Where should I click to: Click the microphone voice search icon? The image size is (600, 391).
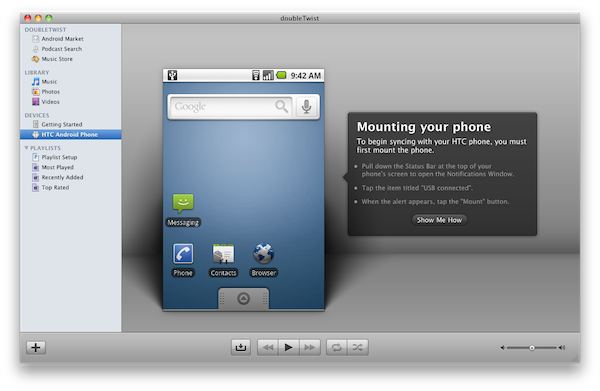pos(306,107)
